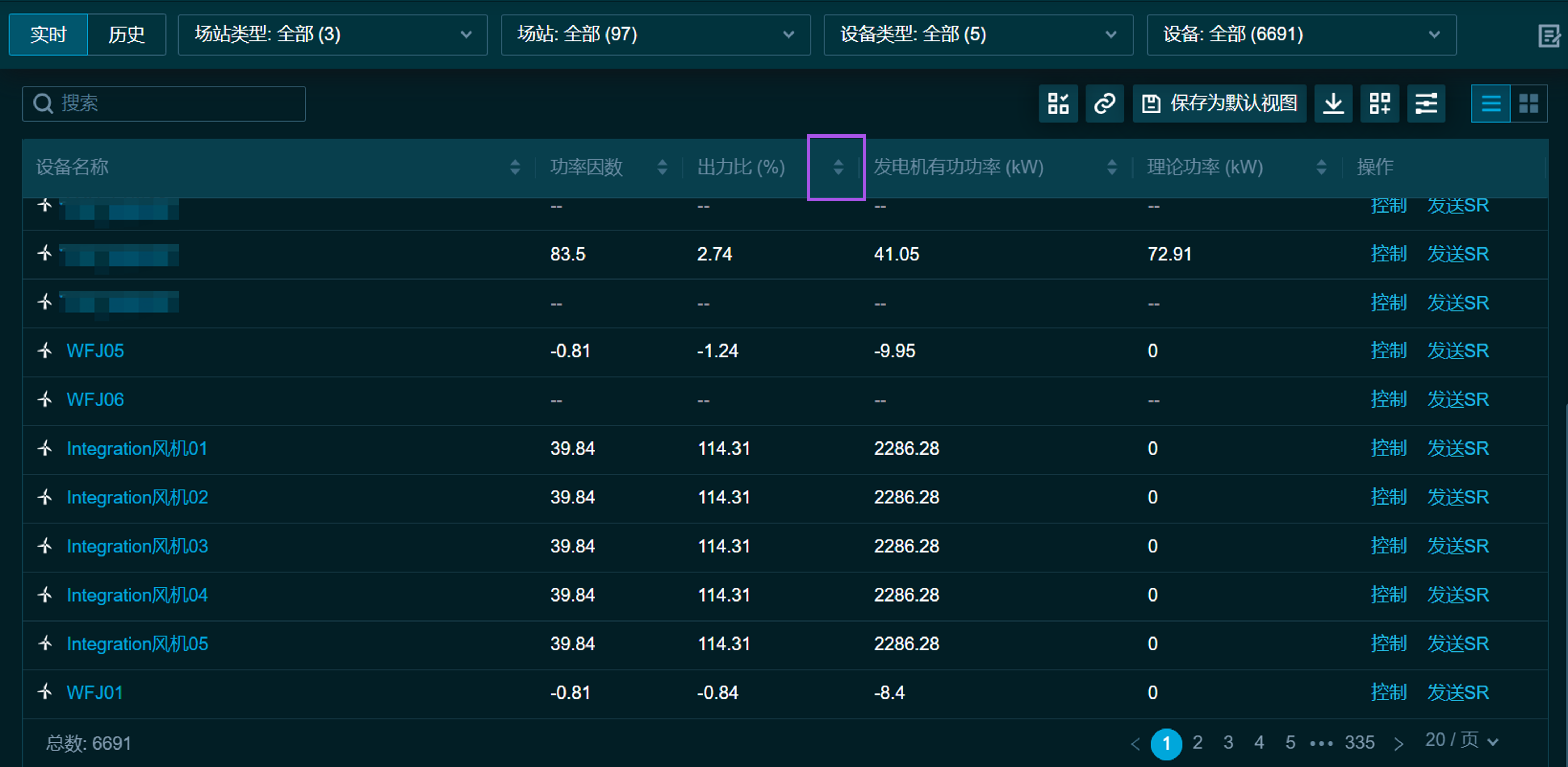Switch to list view mode
The height and width of the screenshot is (767, 1568).
(1490, 103)
